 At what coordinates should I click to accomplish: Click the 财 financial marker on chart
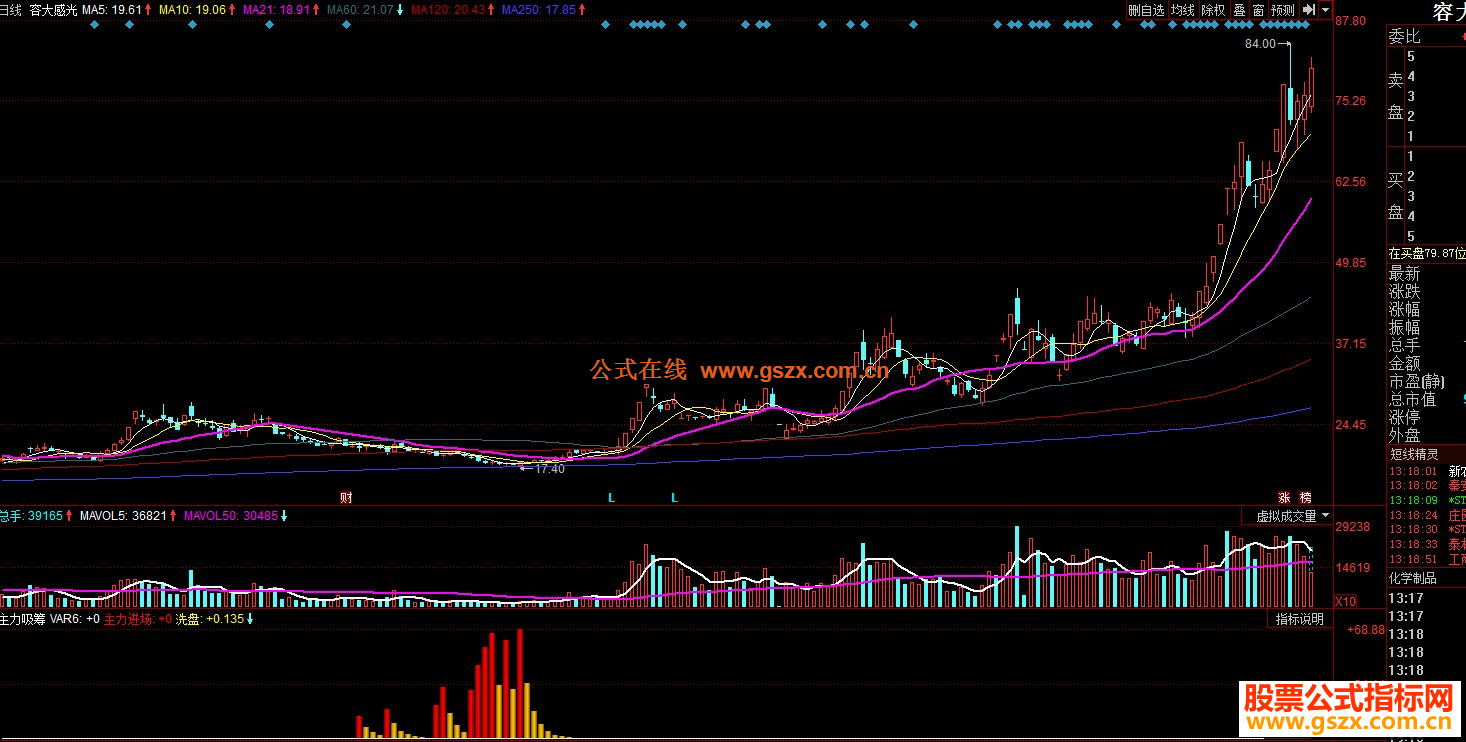345,497
